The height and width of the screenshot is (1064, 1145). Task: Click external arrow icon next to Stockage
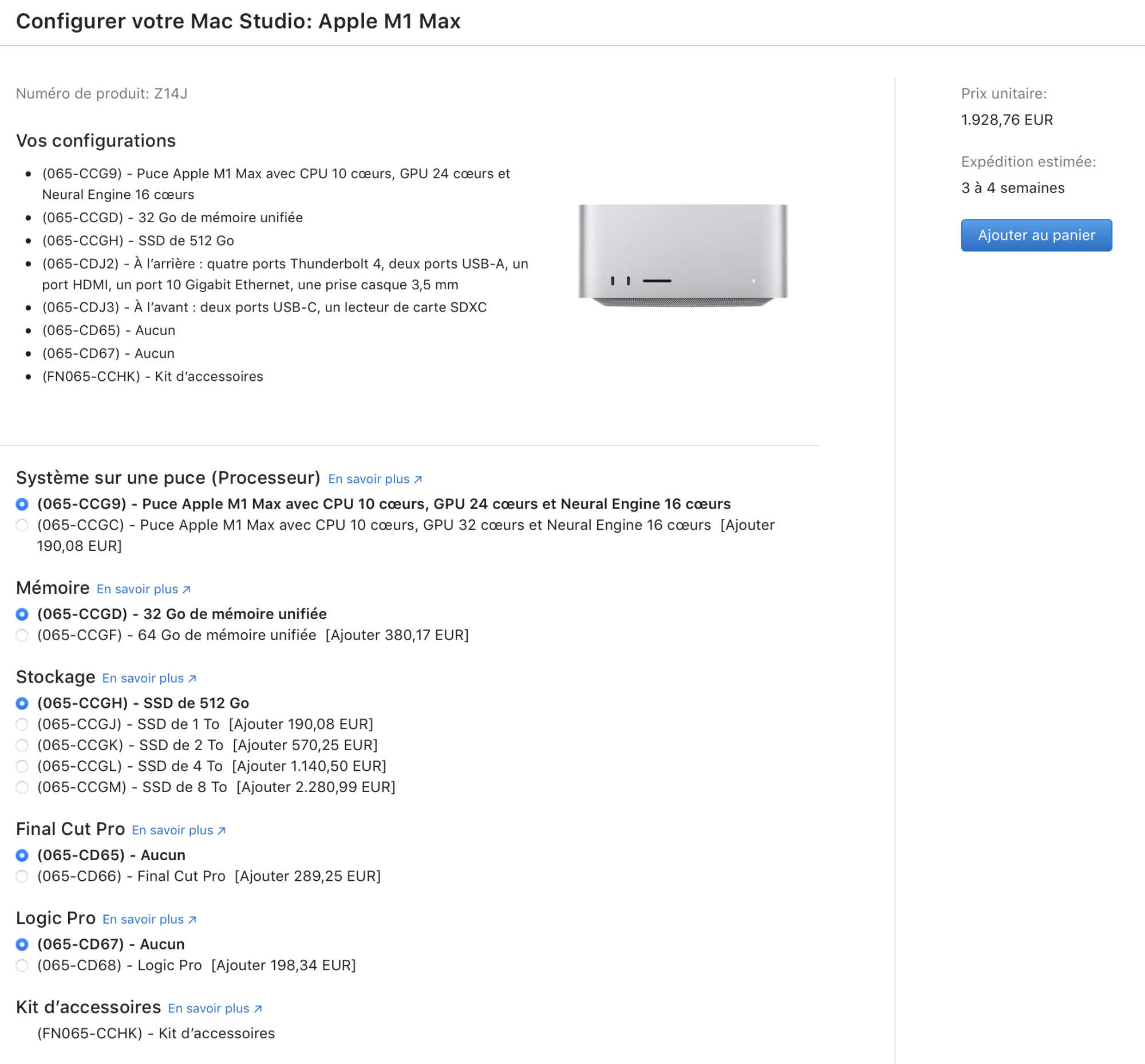click(192, 679)
